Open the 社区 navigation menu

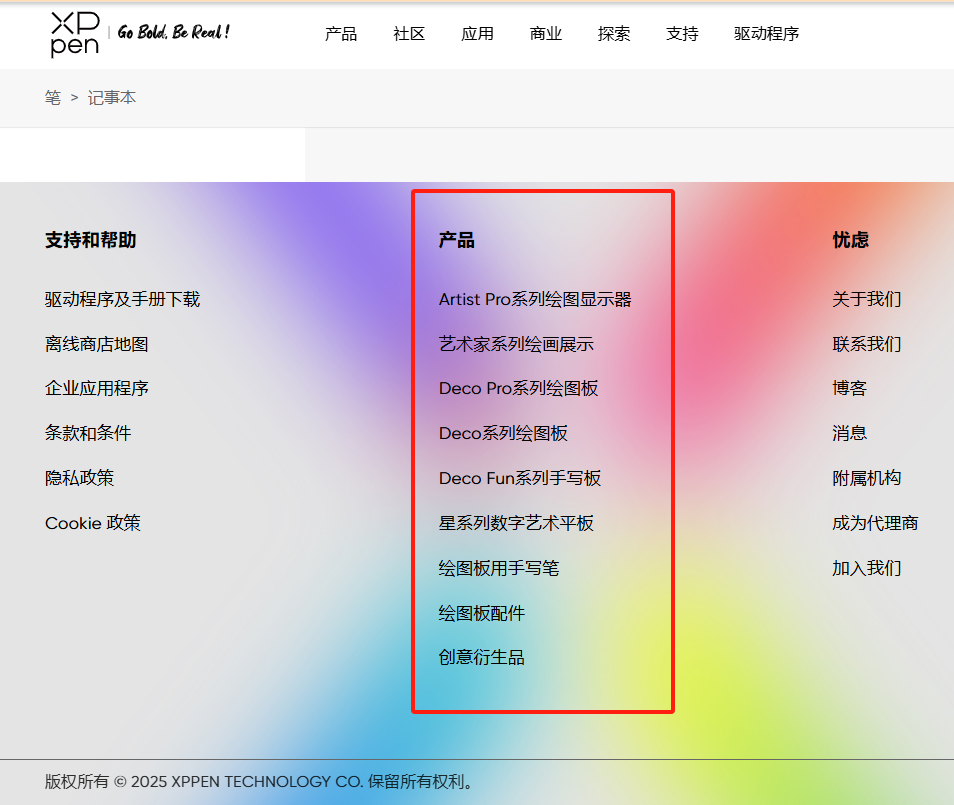pyautogui.click(x=409, y=34)
